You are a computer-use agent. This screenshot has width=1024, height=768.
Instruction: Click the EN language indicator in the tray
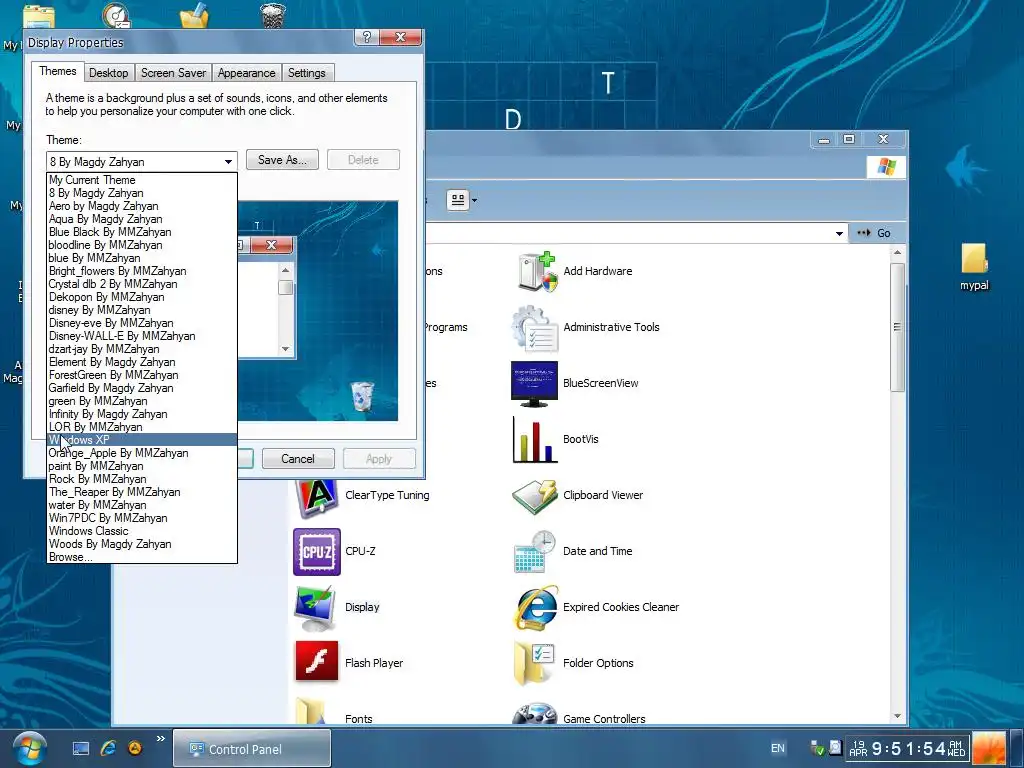point(778,748)
